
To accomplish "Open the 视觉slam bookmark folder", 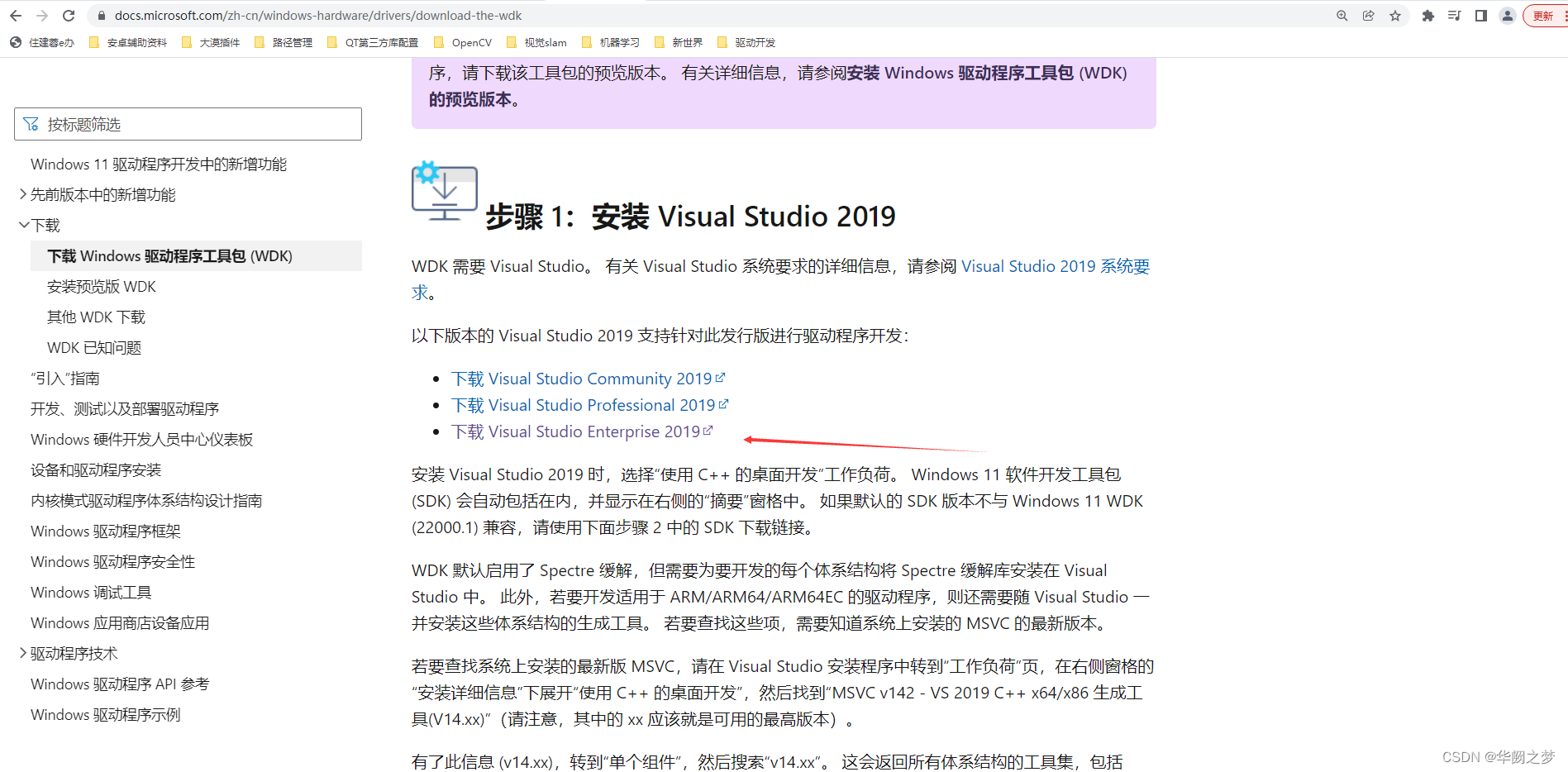I will pos(536,42).
